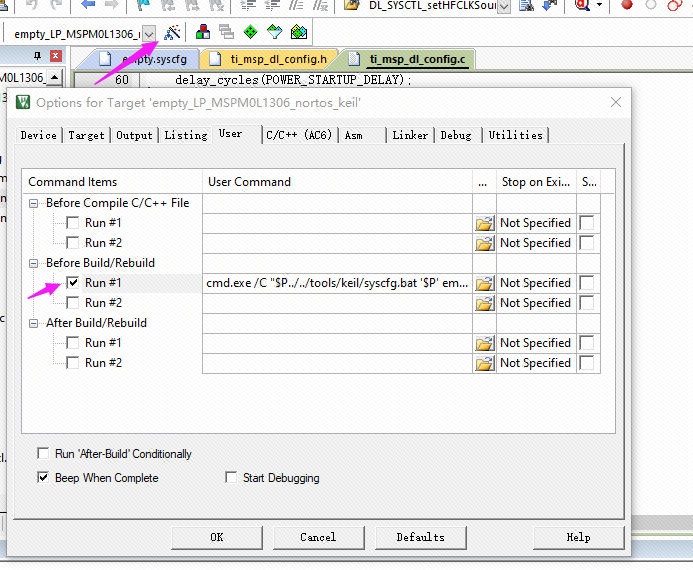This screenshot has width=693, height=570.
Task: Click the Defaults button
Action: coord(420,537)
